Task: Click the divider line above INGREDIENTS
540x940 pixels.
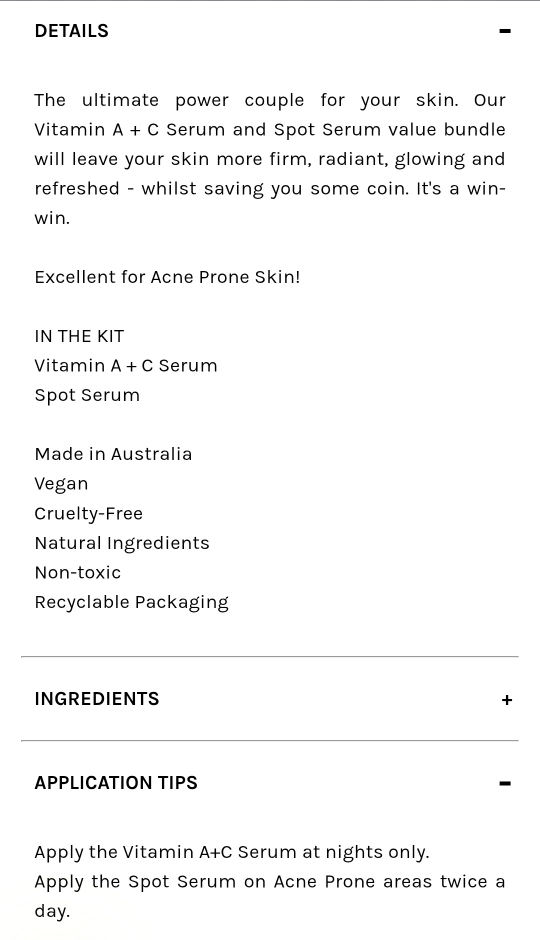Action: (270, 656)
